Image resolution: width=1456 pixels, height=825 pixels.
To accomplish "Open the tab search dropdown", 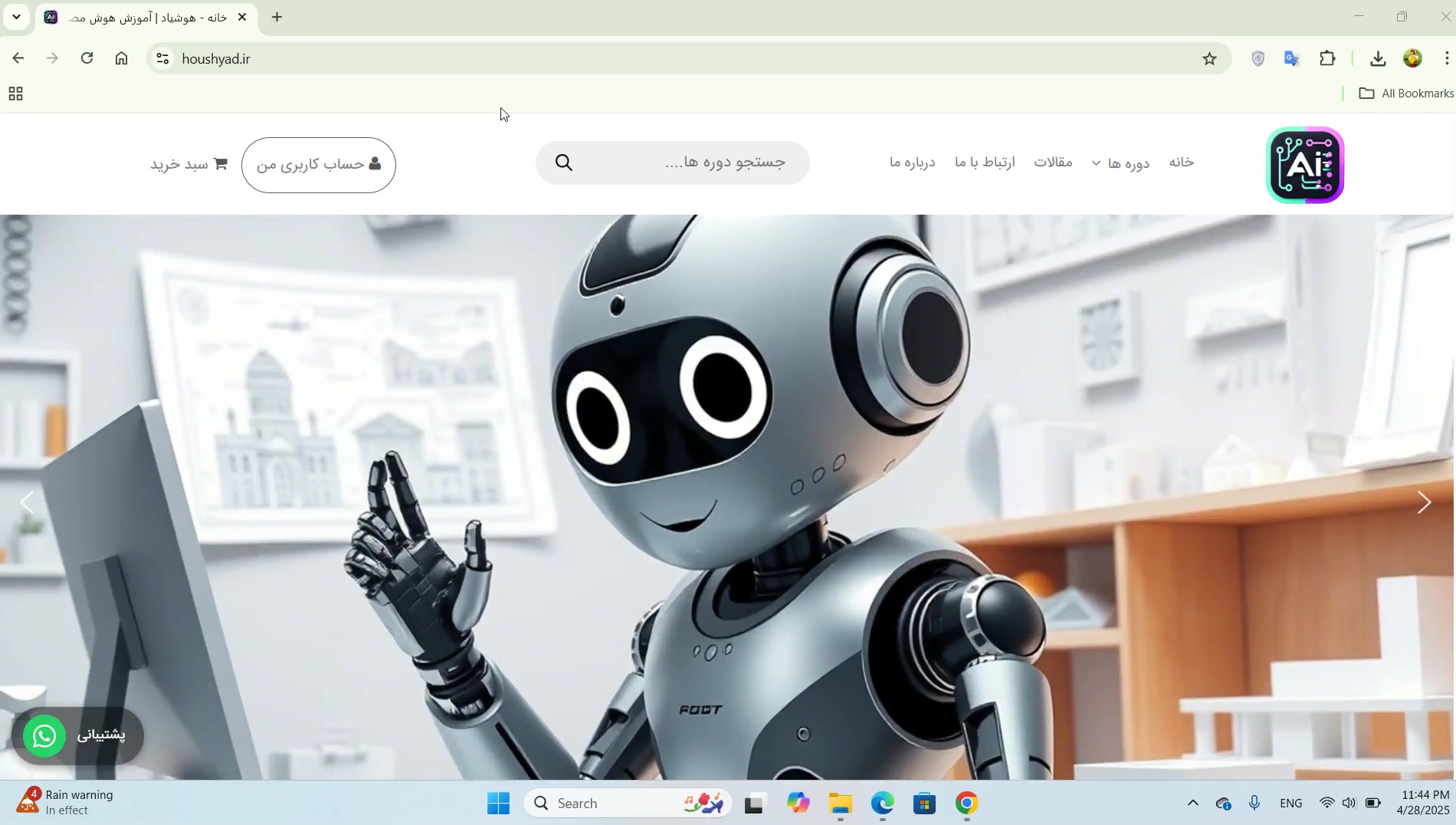I will [x=16, y=17].
